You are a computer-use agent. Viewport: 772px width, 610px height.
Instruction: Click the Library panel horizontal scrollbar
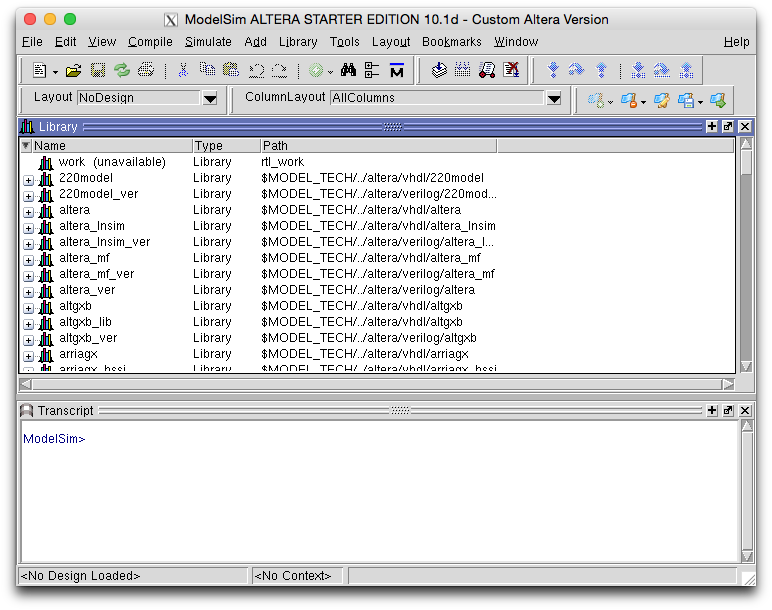coord(378,384)
